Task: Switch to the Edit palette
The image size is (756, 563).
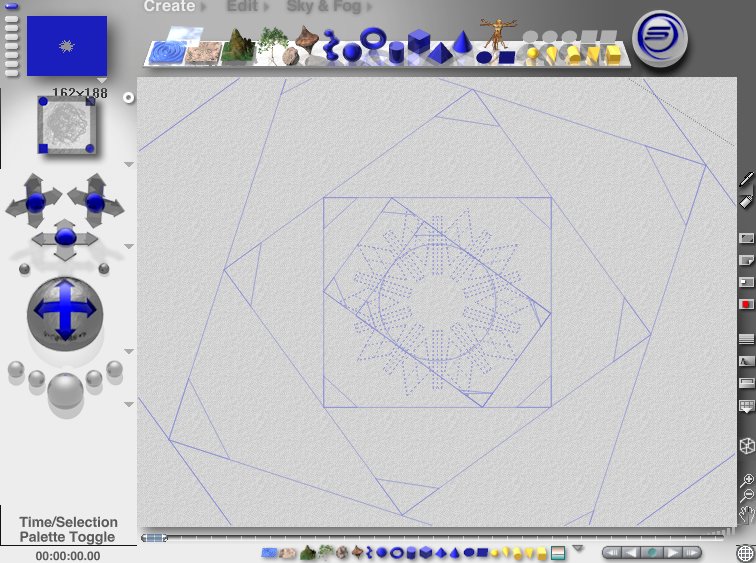Action: click(x=243, y=6)
